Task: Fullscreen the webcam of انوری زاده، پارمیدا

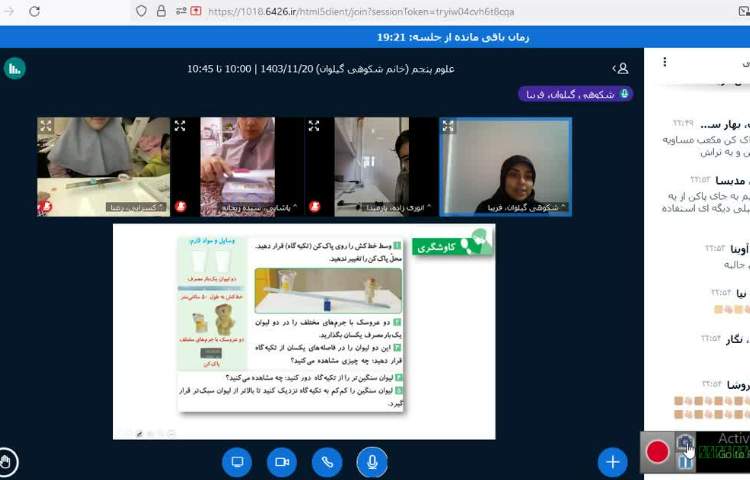Action: [x=314, y=126]
